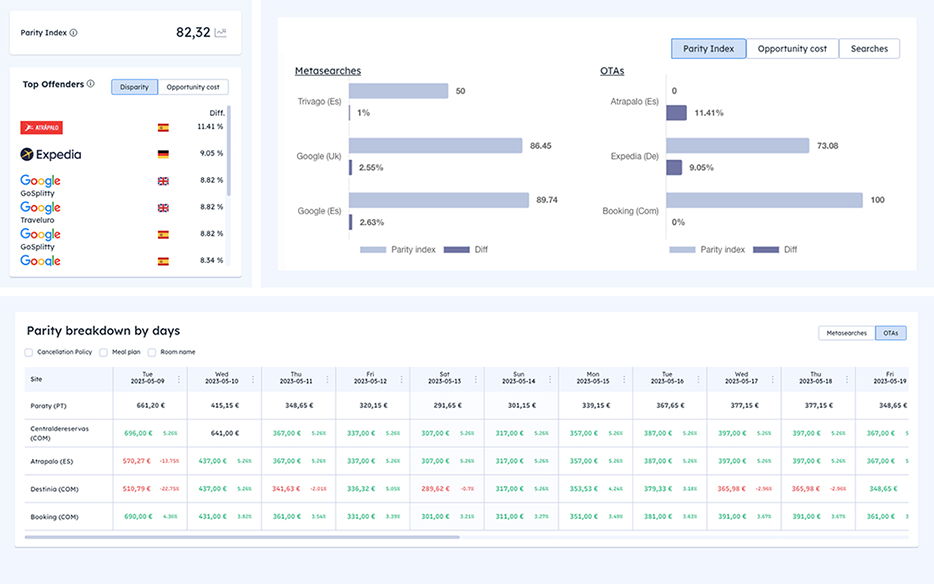Tick the Meal plan checkbox

coord(104,352)
